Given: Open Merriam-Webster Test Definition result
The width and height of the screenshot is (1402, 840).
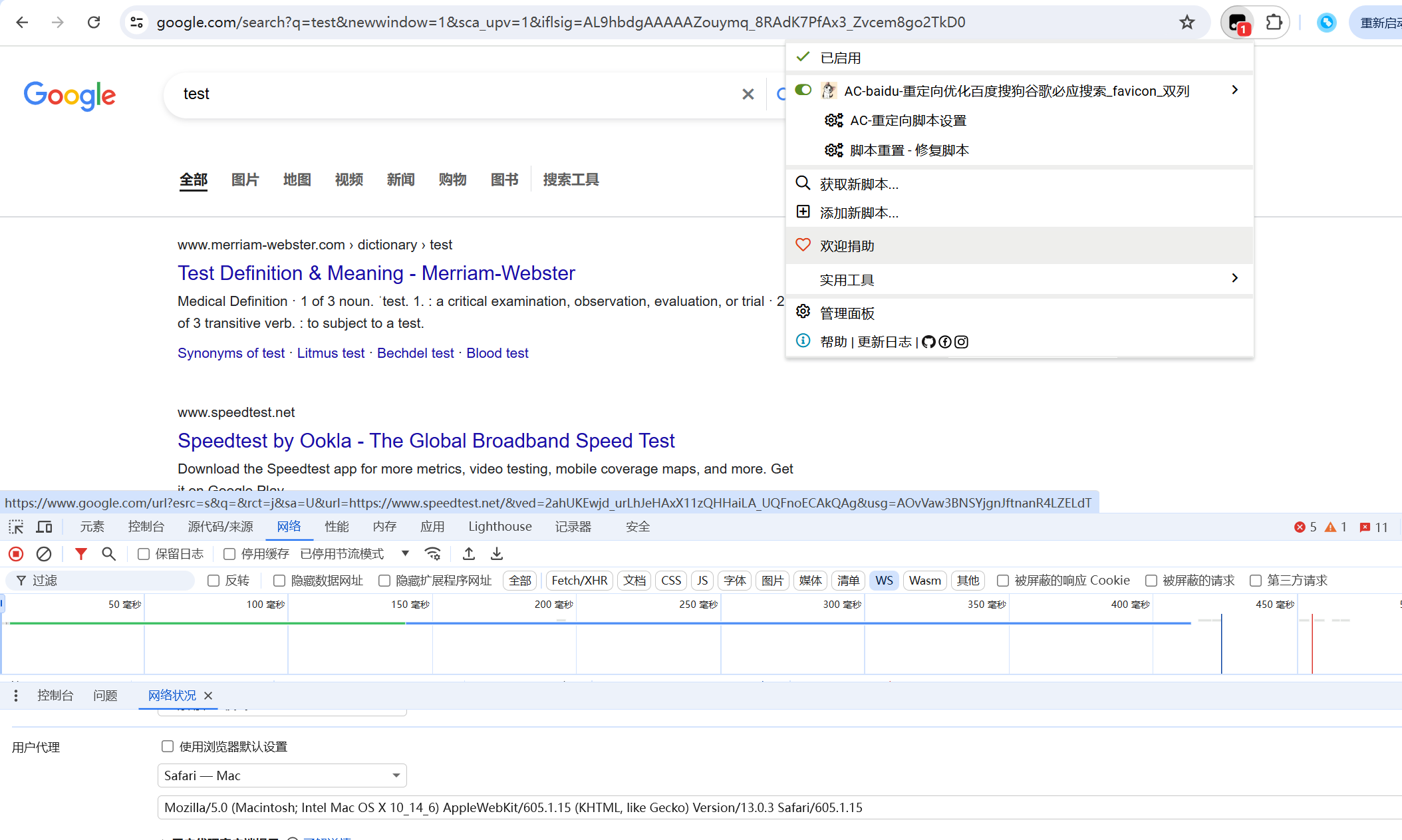Looking at the screenshot, I should 376,273.
